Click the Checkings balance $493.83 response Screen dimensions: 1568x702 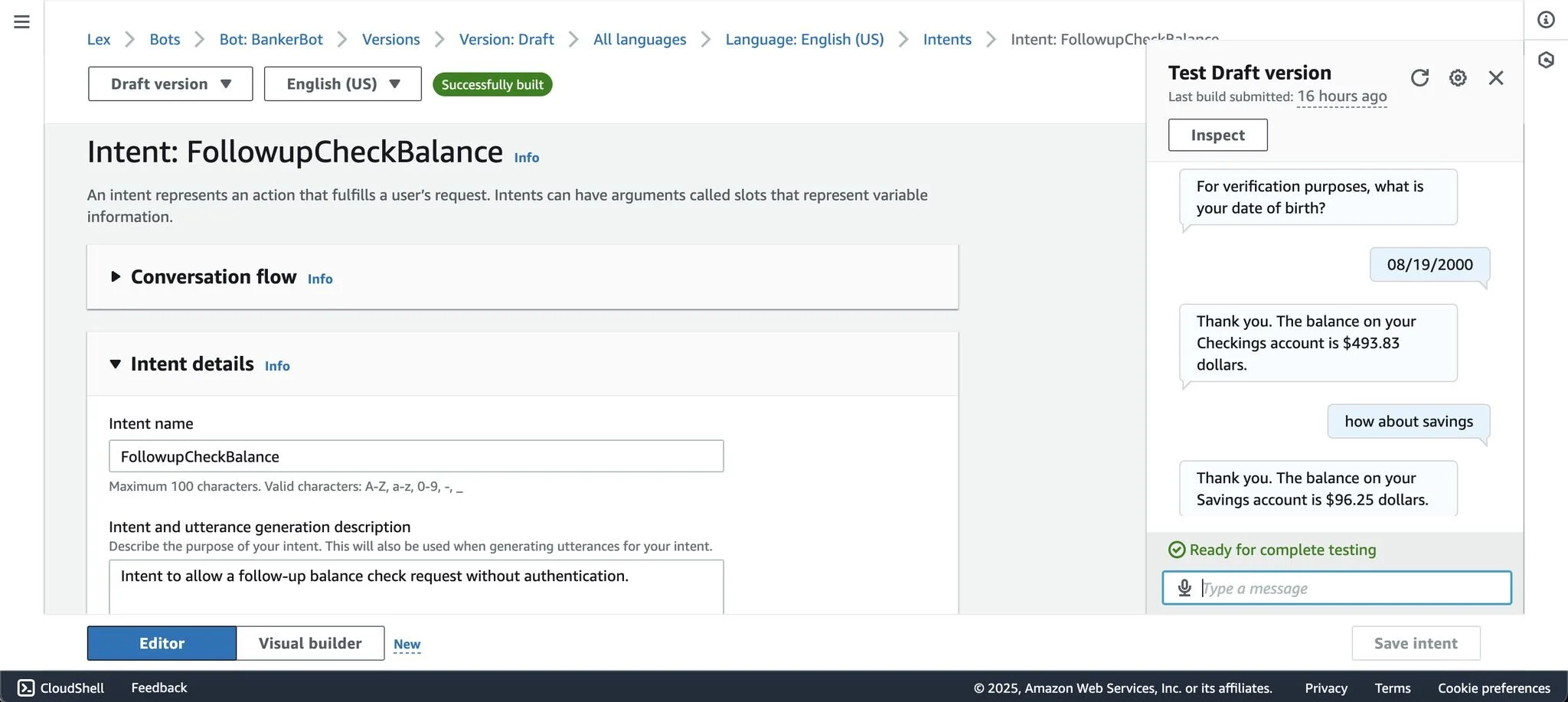tap(1318, 343)
